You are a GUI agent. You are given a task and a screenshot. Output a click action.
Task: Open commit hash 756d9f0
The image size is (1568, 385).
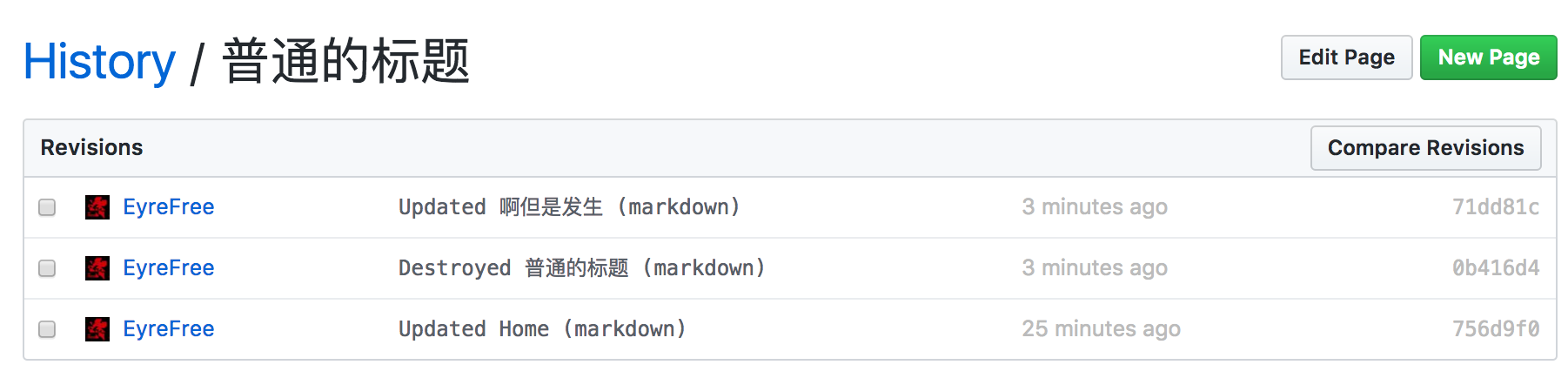click(x=1495, y=329)
